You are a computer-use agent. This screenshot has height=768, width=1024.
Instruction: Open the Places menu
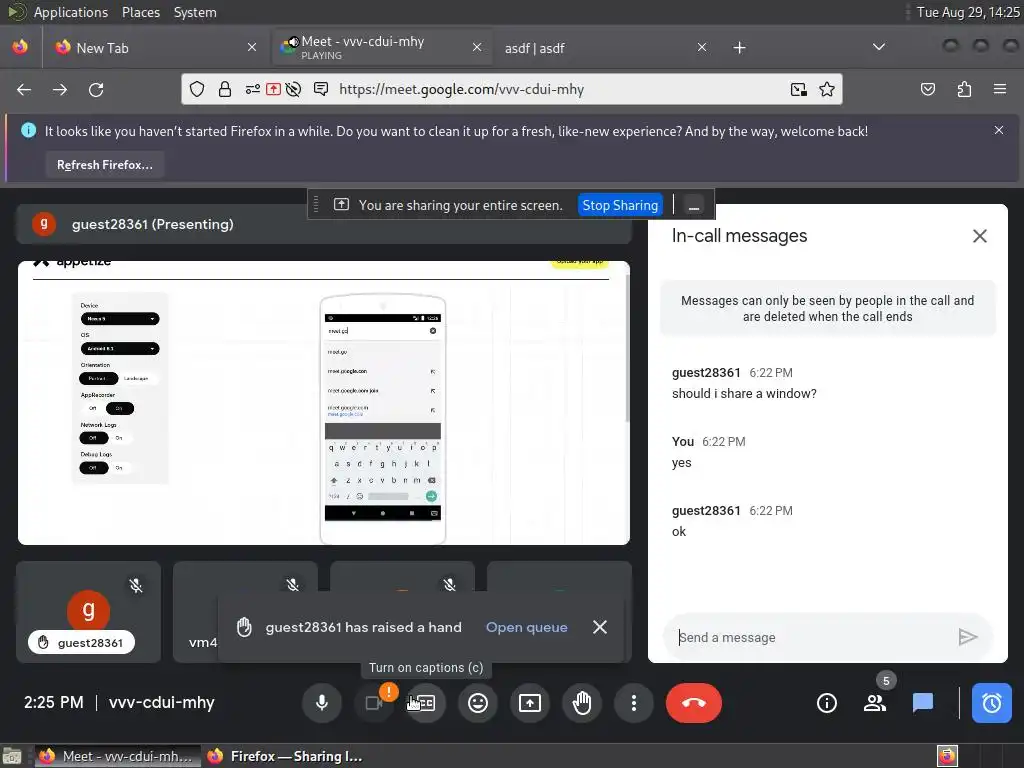click(x=140, y=12)
